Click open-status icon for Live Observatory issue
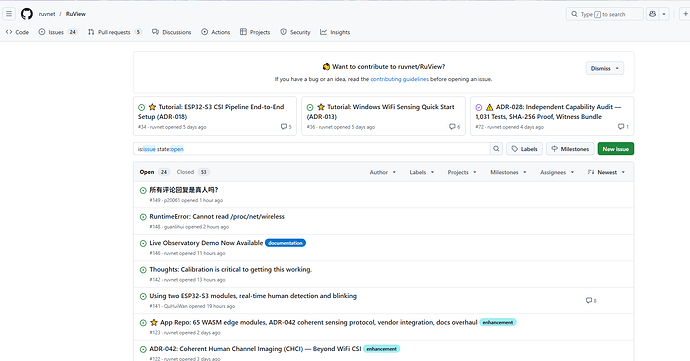The image size is (690, 361). pos(143,243)
